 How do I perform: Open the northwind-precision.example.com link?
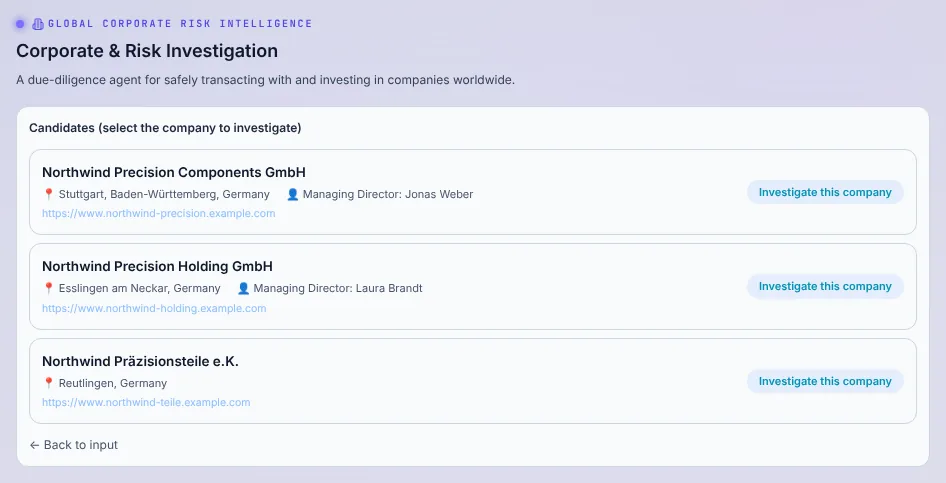pyautogui.click(x=159, y=213)
